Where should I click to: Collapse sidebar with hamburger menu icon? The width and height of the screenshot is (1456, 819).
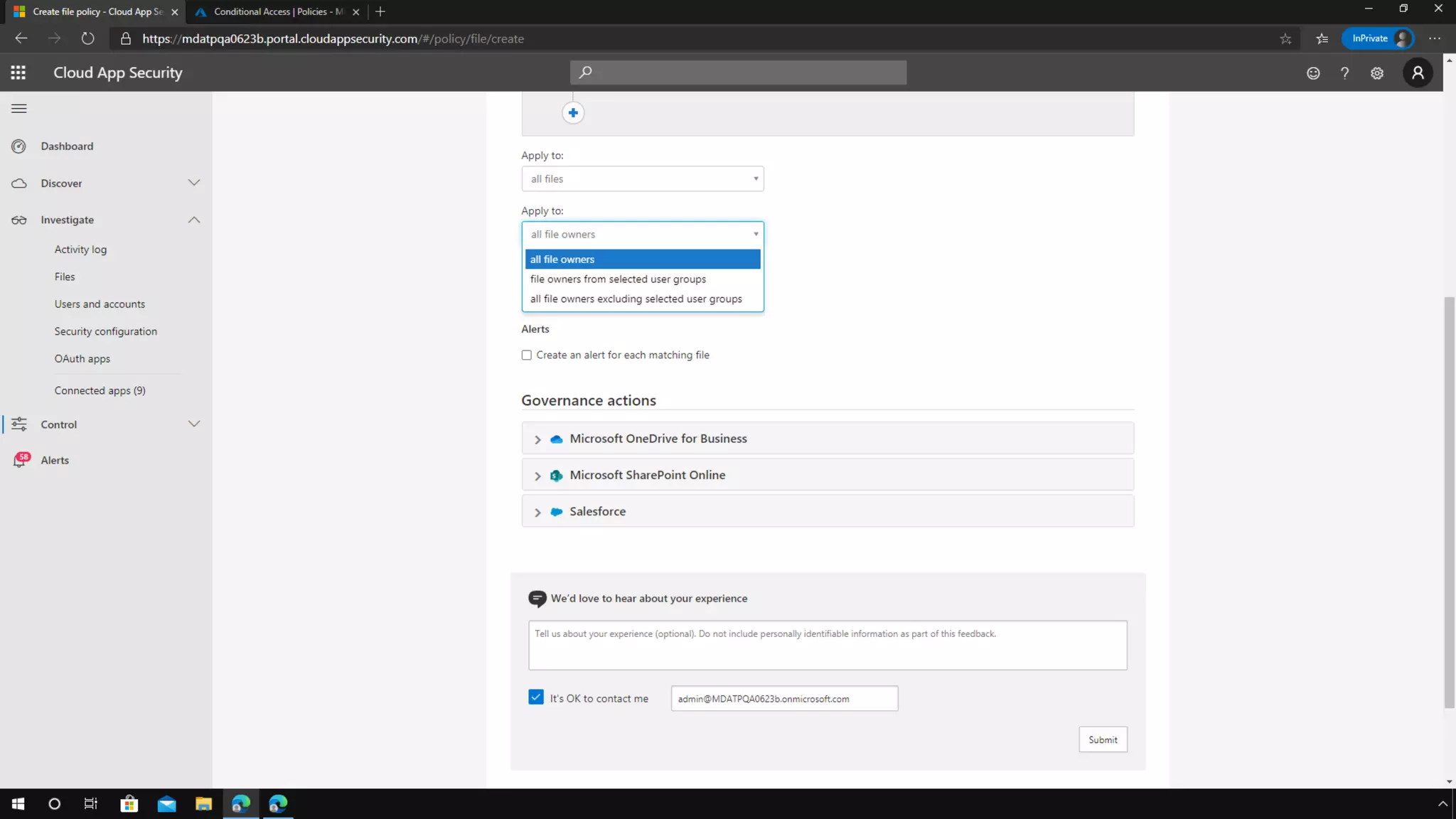tap(19, 109)
